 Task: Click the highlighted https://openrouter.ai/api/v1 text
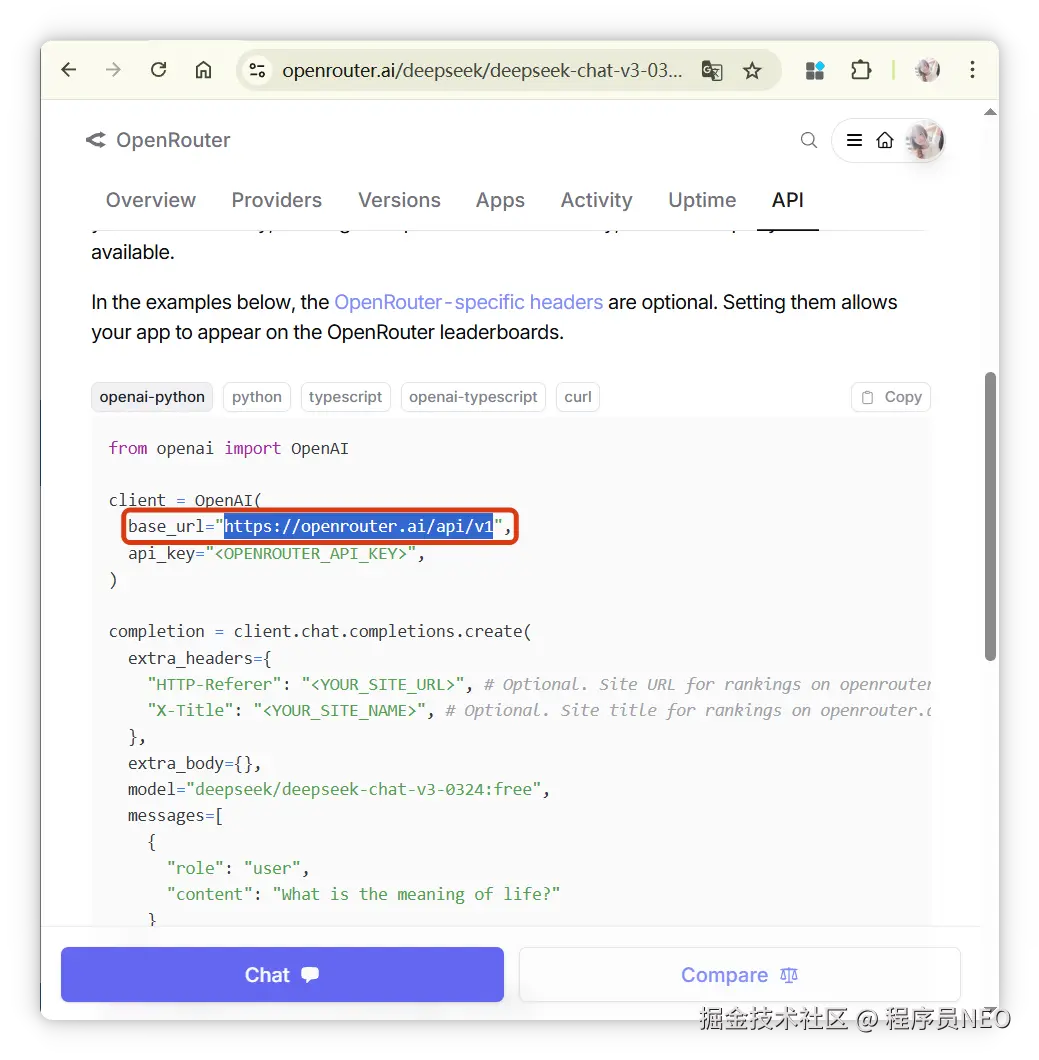[x=359, y=527]
